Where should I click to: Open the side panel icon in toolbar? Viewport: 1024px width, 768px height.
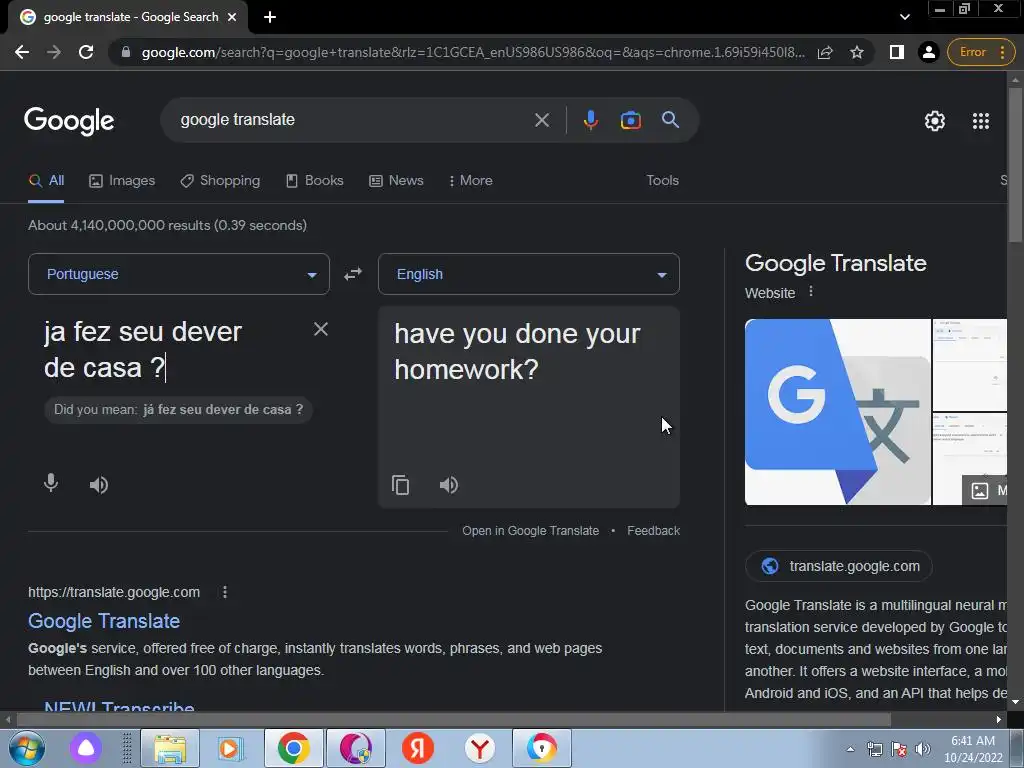tap(897, 52)
